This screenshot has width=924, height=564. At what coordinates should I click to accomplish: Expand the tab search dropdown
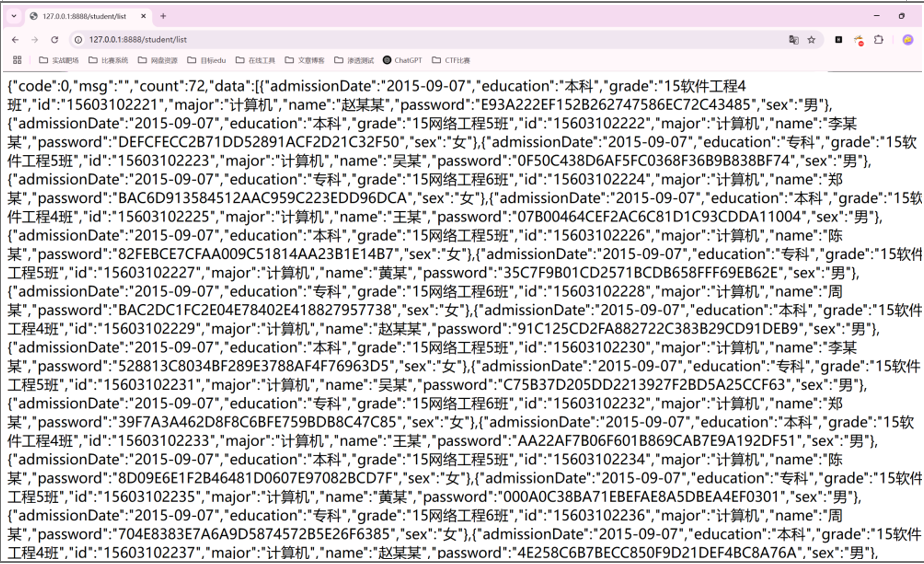(x=14, y=16)
